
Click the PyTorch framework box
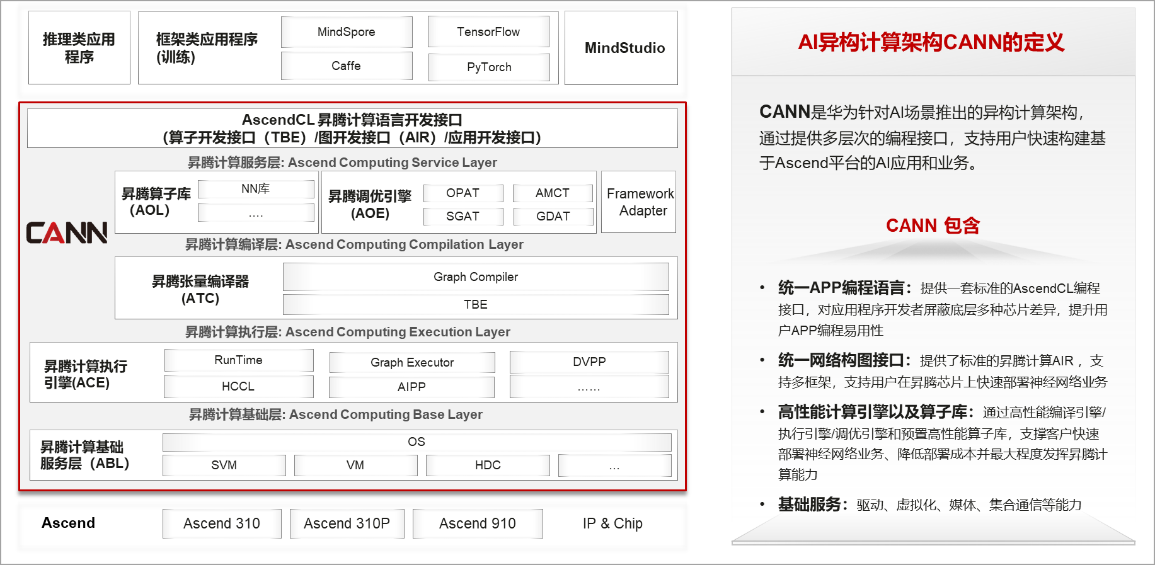click(488, 66)
